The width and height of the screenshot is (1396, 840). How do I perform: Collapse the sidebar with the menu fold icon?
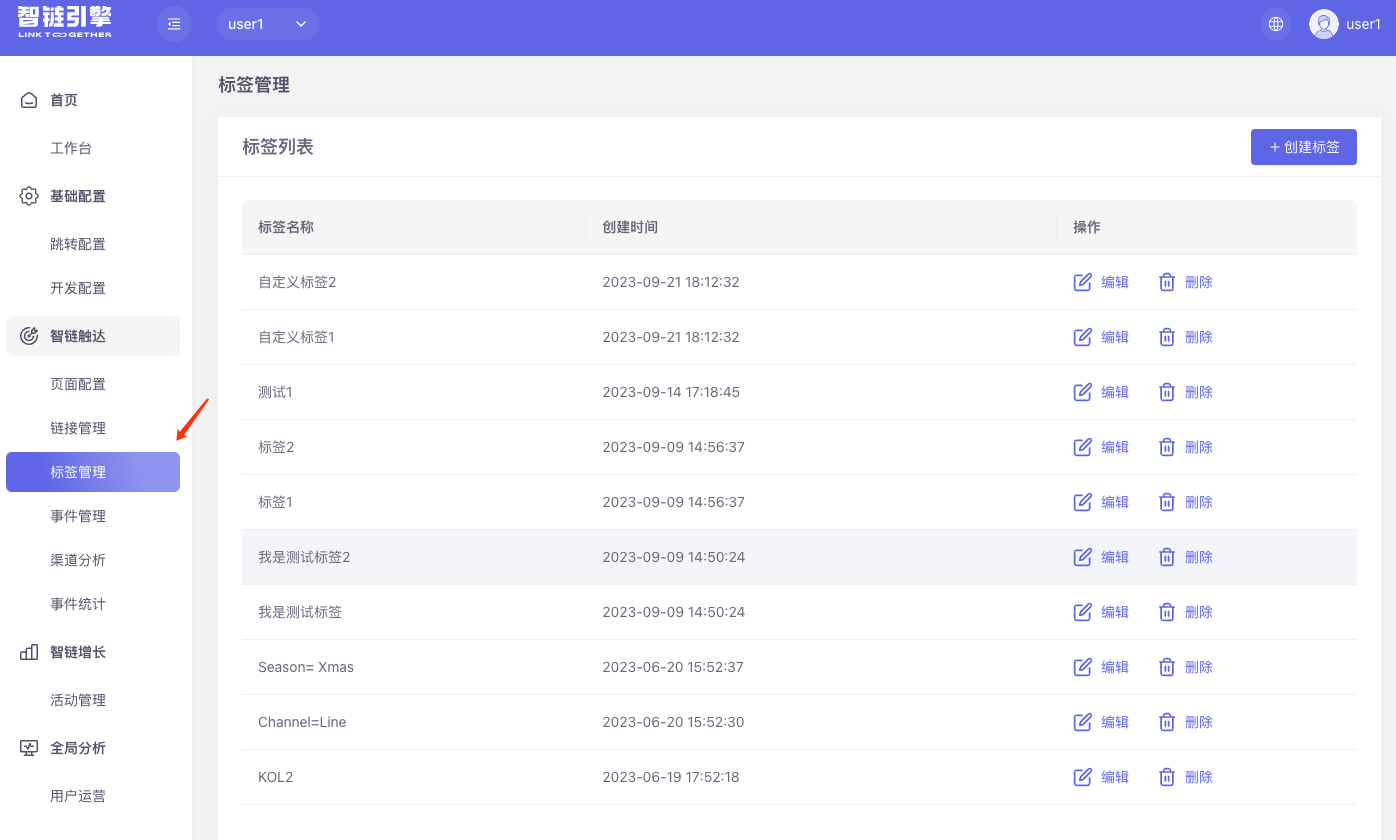(x=174, y=24)
